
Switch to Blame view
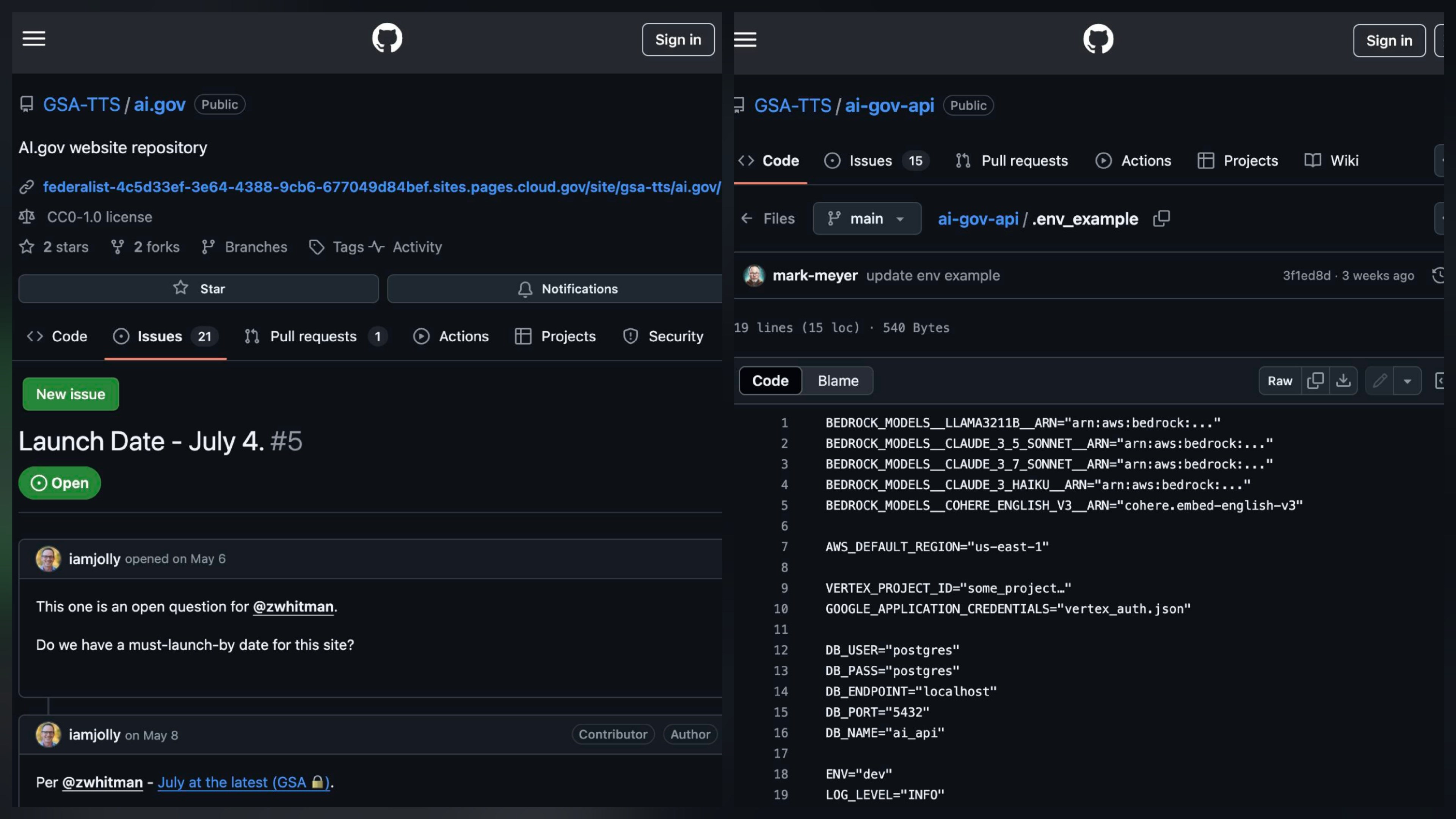[x=838, y=381]
